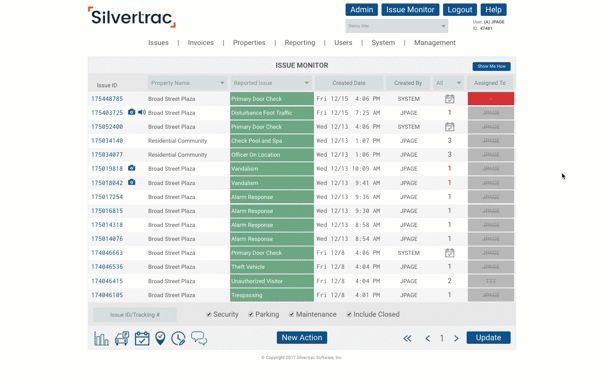Image resolution: width=608 pixels, height=384 pixels.
Task: Click the Assigned To column header
Action: [x=490, y=83]
